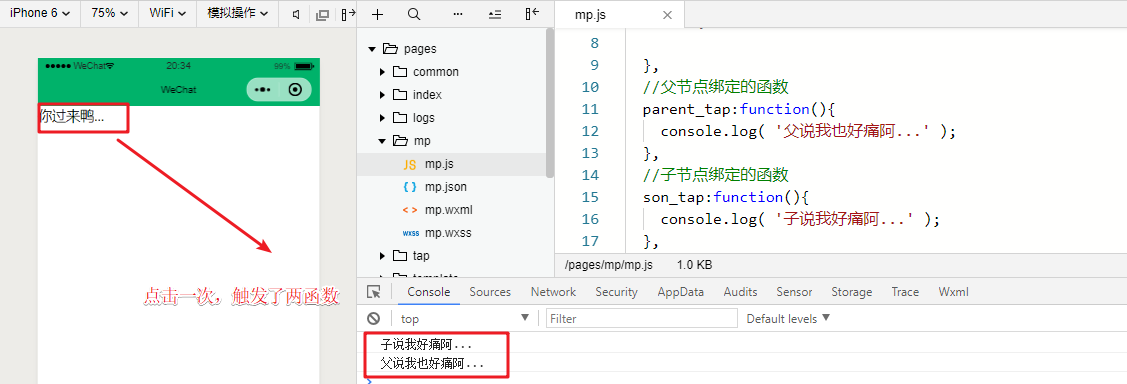
Task: Click the /pages/mp/mp.js path in status bar
Action: click(608, 265)
